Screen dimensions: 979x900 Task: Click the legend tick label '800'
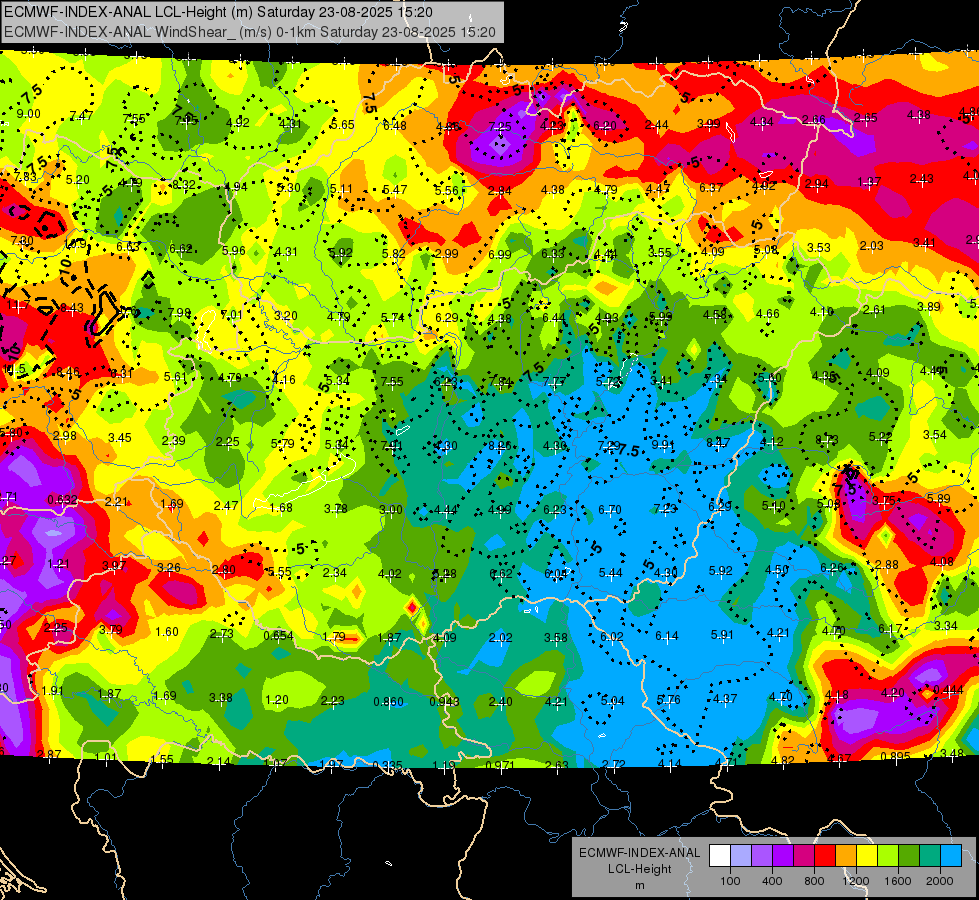pyautogui.click(x=814, y=881)
